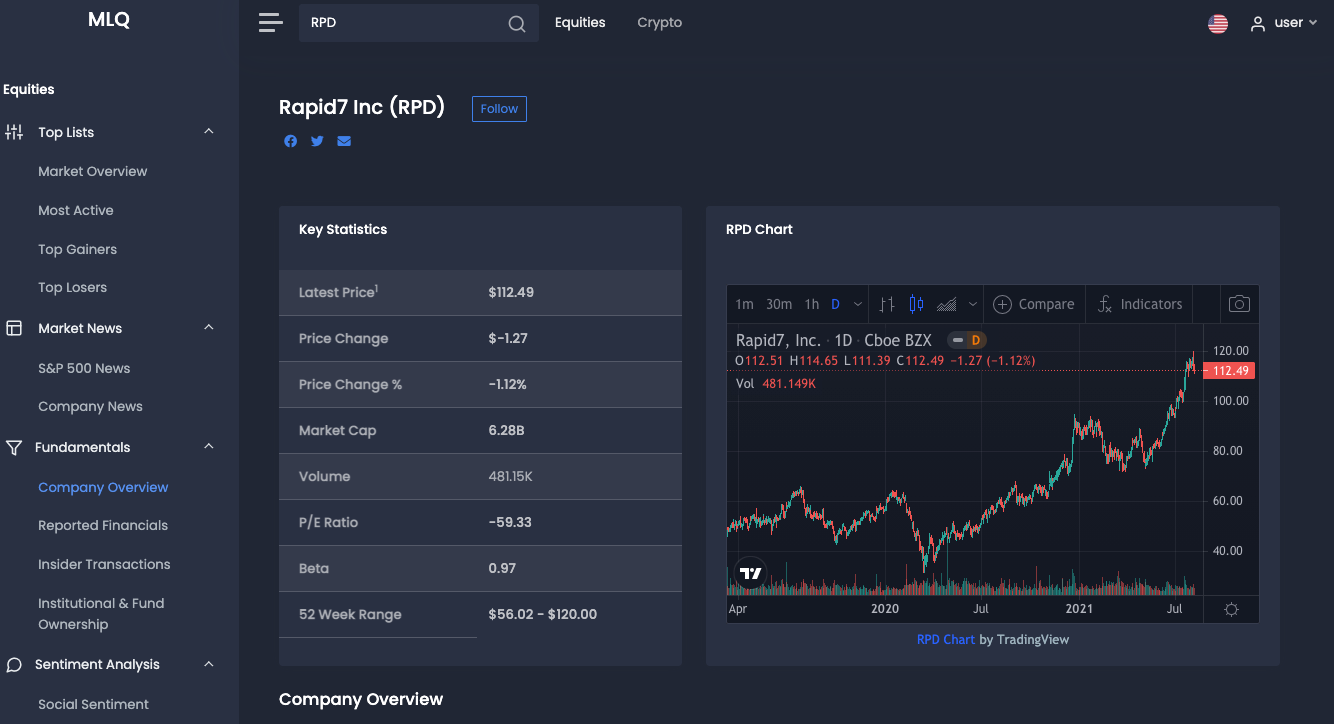The width and height of the screenshot is (1334, 724).
Task: Take chart snapshot with camera icon
Action: (x=1239, y=304)
